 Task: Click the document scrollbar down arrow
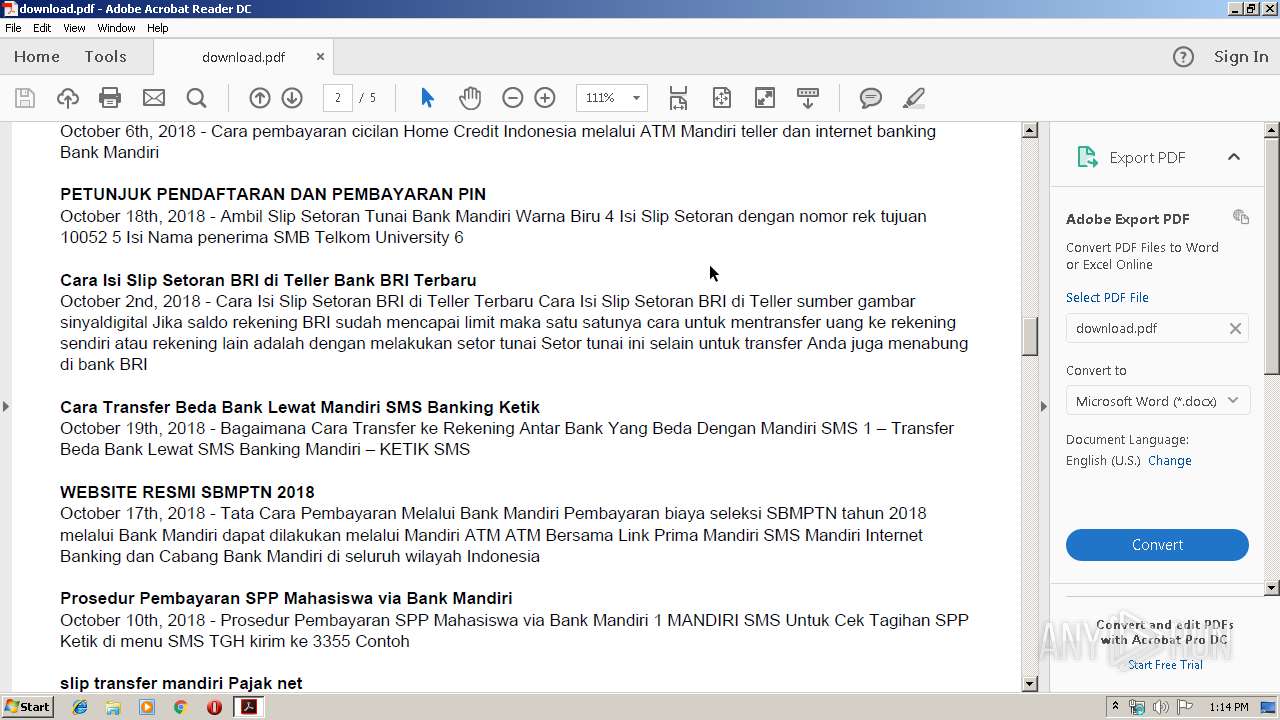(x=1030, y=684)
